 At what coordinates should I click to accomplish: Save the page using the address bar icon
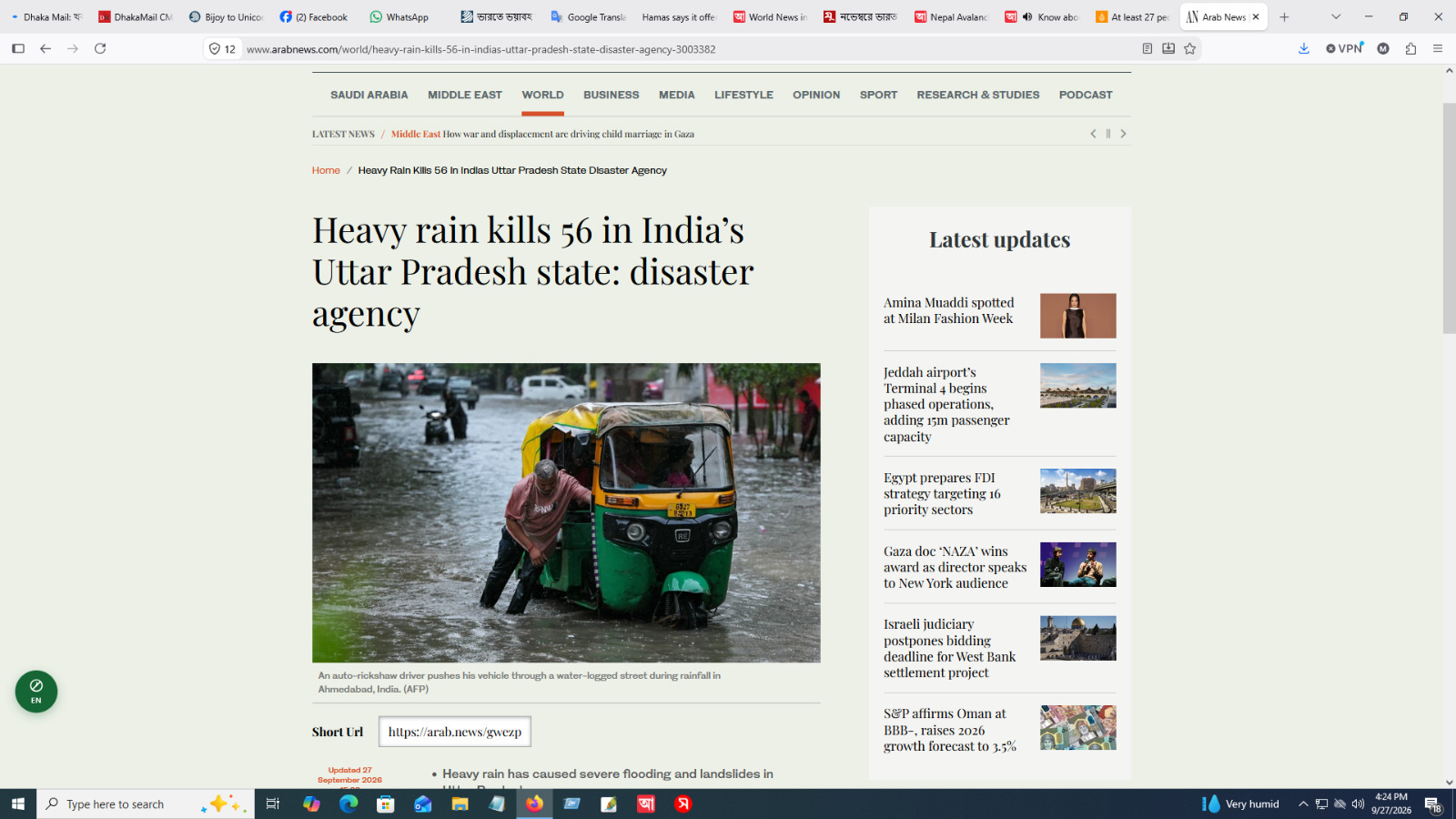click(1168, 49)
